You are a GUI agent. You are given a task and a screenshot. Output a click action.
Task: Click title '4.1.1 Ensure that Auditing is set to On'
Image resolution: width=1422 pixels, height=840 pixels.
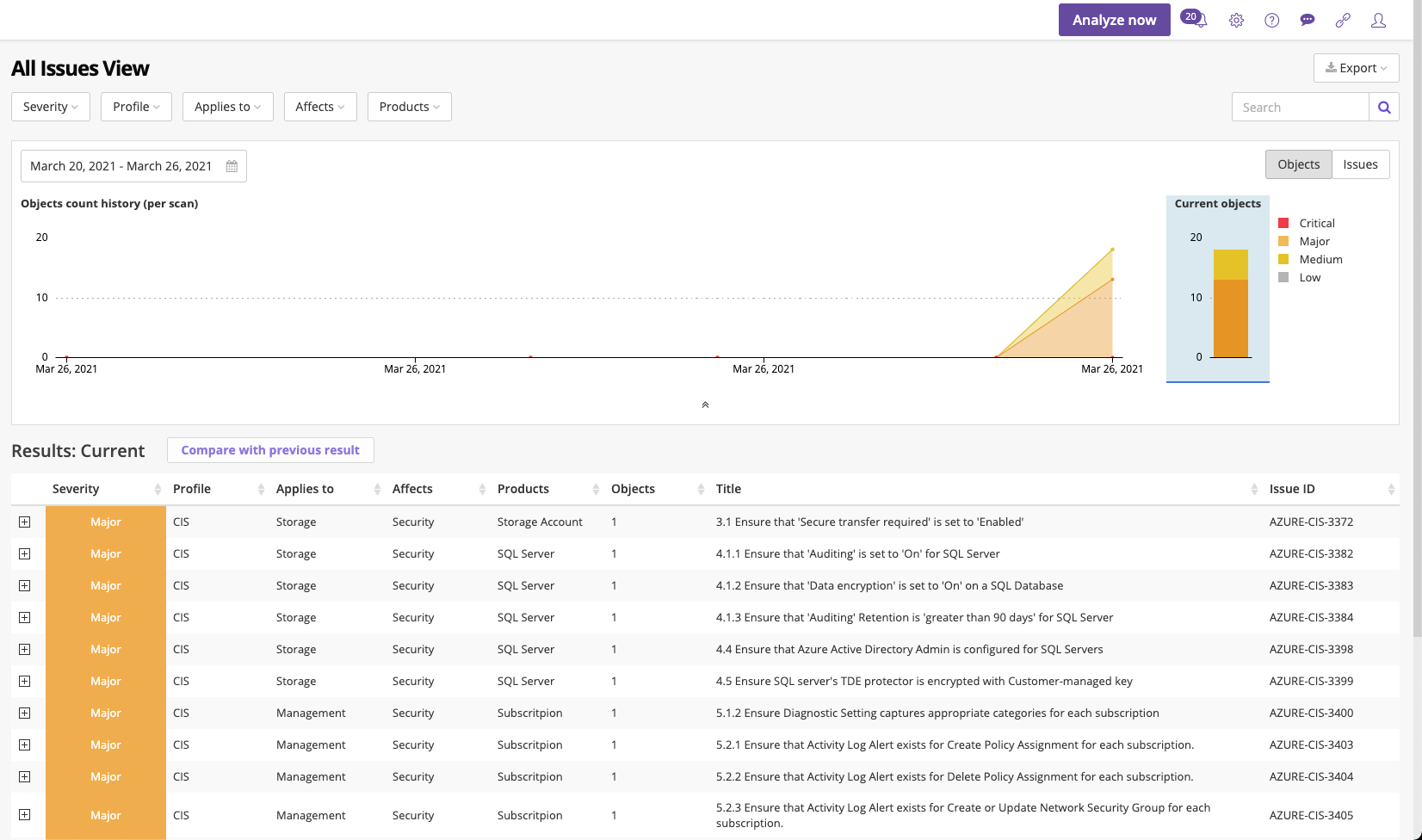pyautogui.click(x=858, y=553)
